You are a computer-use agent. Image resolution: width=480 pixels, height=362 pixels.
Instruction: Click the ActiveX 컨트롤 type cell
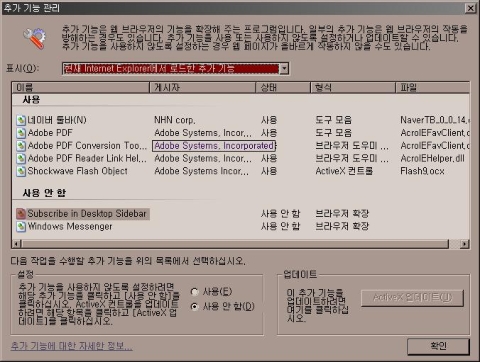click(x=344, y=171)
